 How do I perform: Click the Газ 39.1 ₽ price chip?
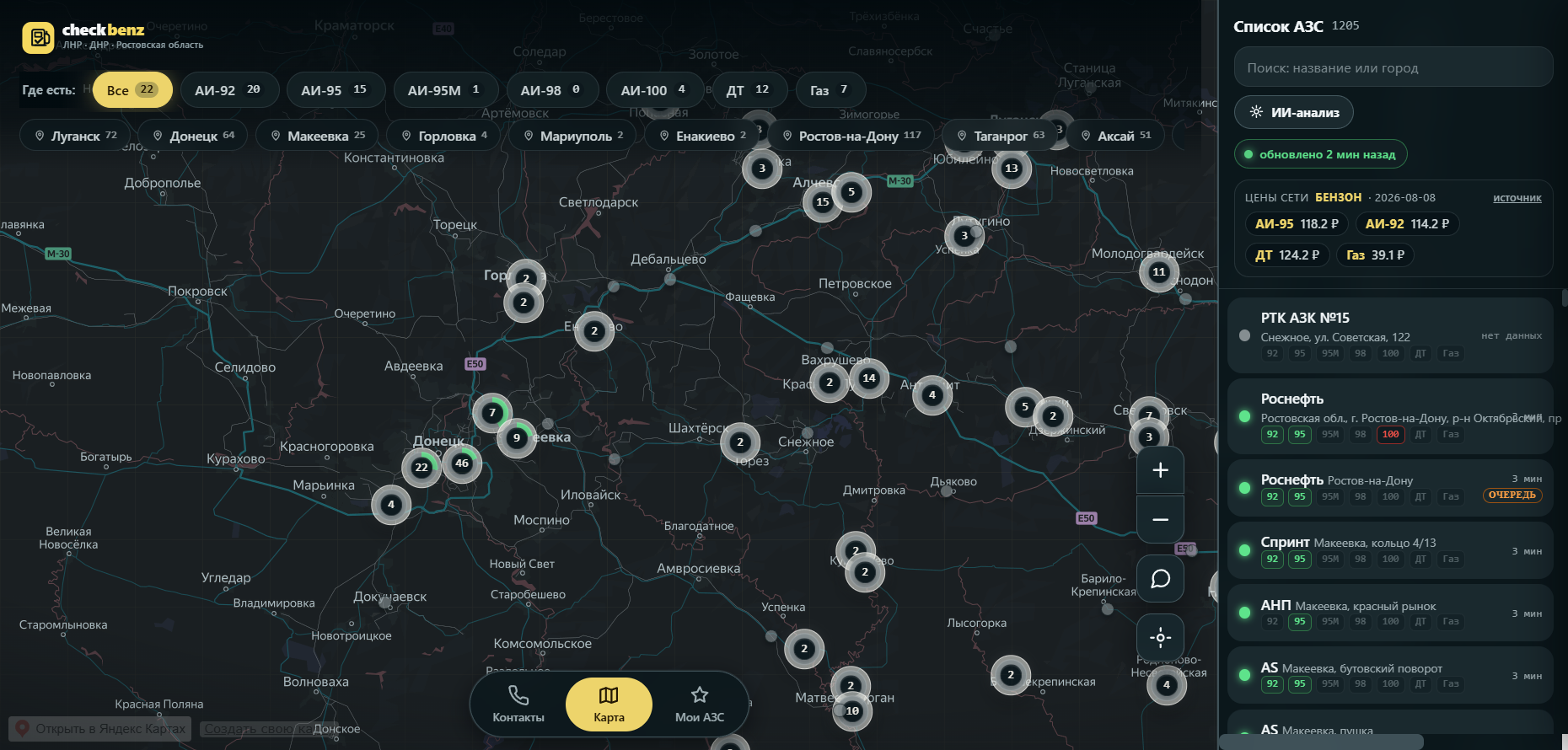1376,255
